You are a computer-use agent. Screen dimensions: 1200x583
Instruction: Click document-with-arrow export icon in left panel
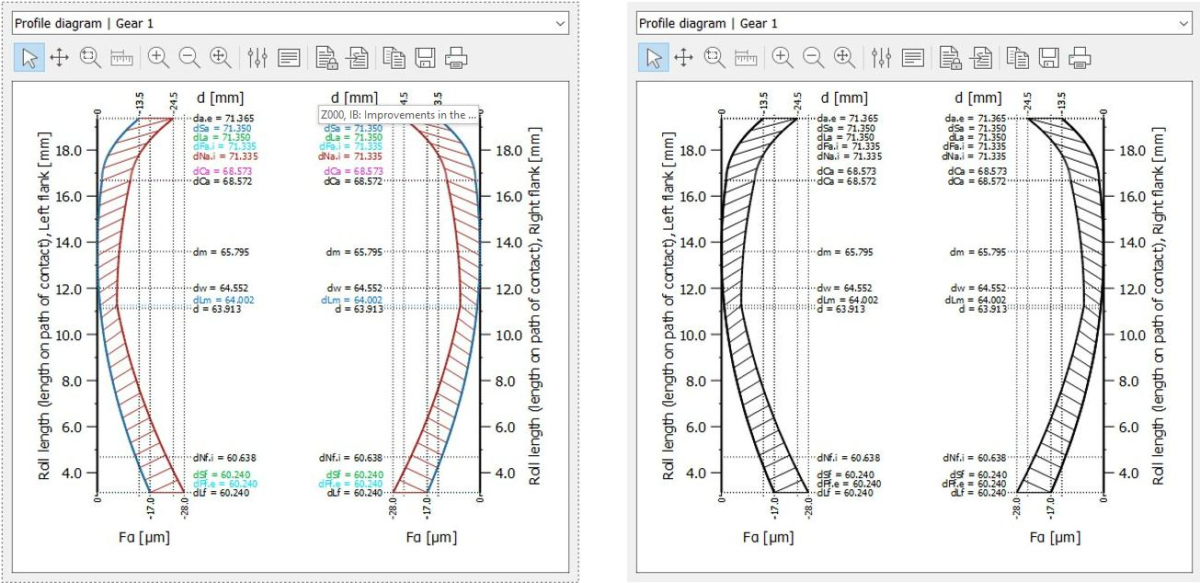[x=357, y=58]
